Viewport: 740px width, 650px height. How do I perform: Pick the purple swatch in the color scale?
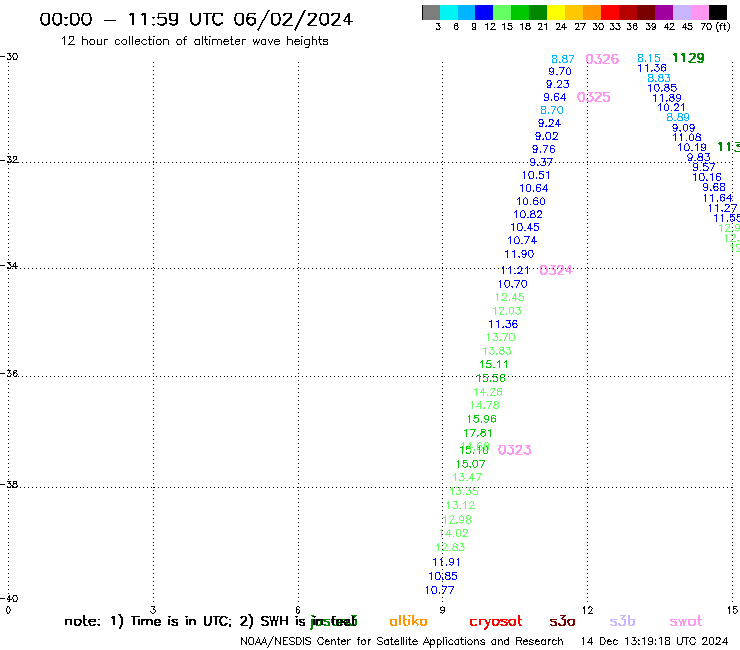tap(663, 12)
